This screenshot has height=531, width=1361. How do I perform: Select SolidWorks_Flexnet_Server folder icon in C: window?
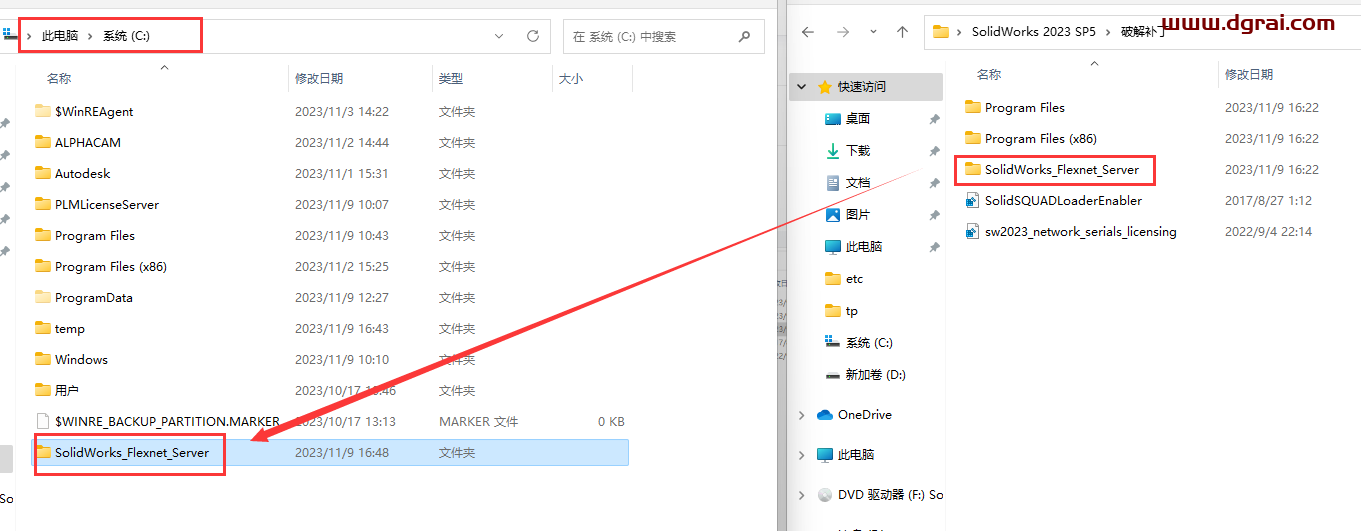click(x=43, y=452)
